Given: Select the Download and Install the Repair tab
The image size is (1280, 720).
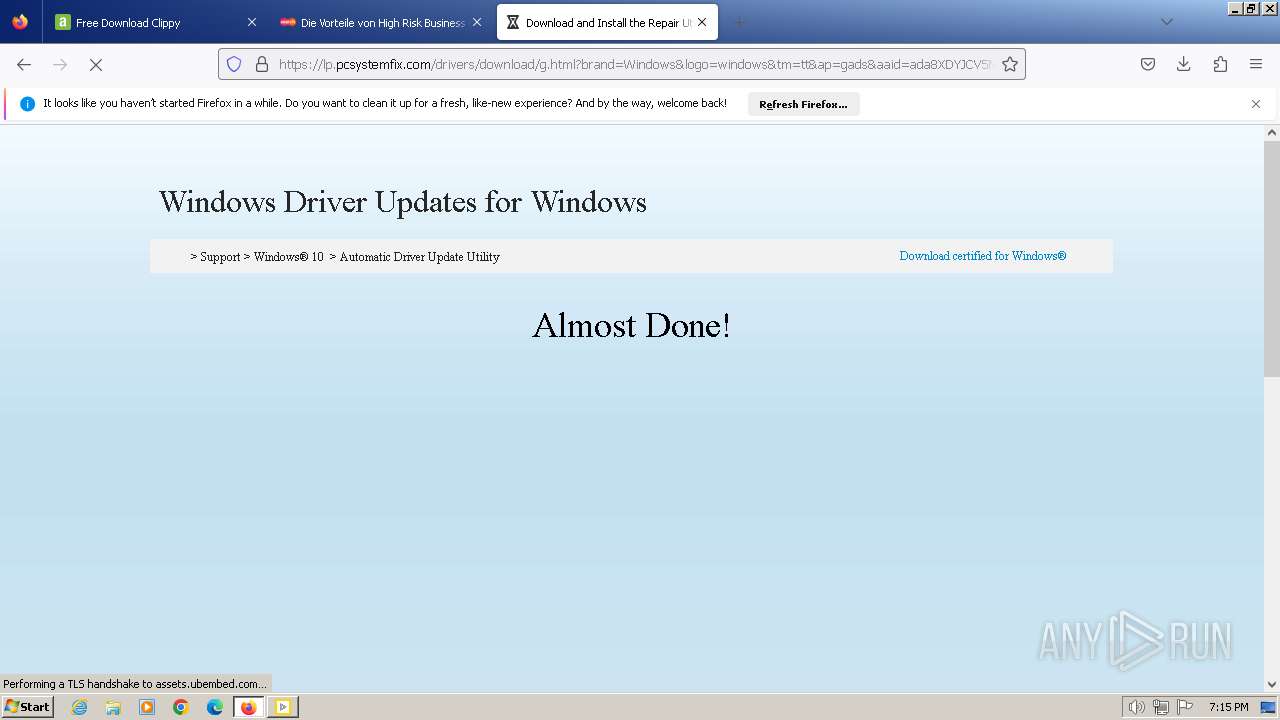Looking at the screenshot, I should click(x=607, y=22).
